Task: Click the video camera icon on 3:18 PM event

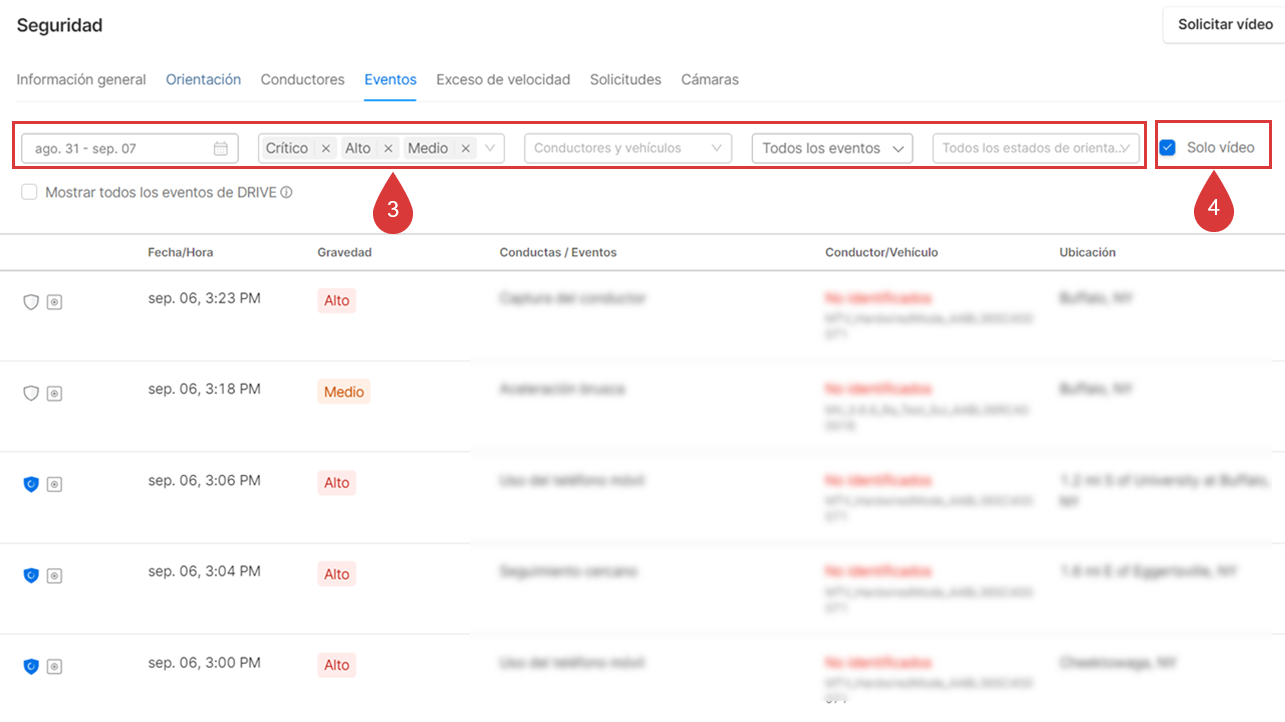Action: pos(55,394)
